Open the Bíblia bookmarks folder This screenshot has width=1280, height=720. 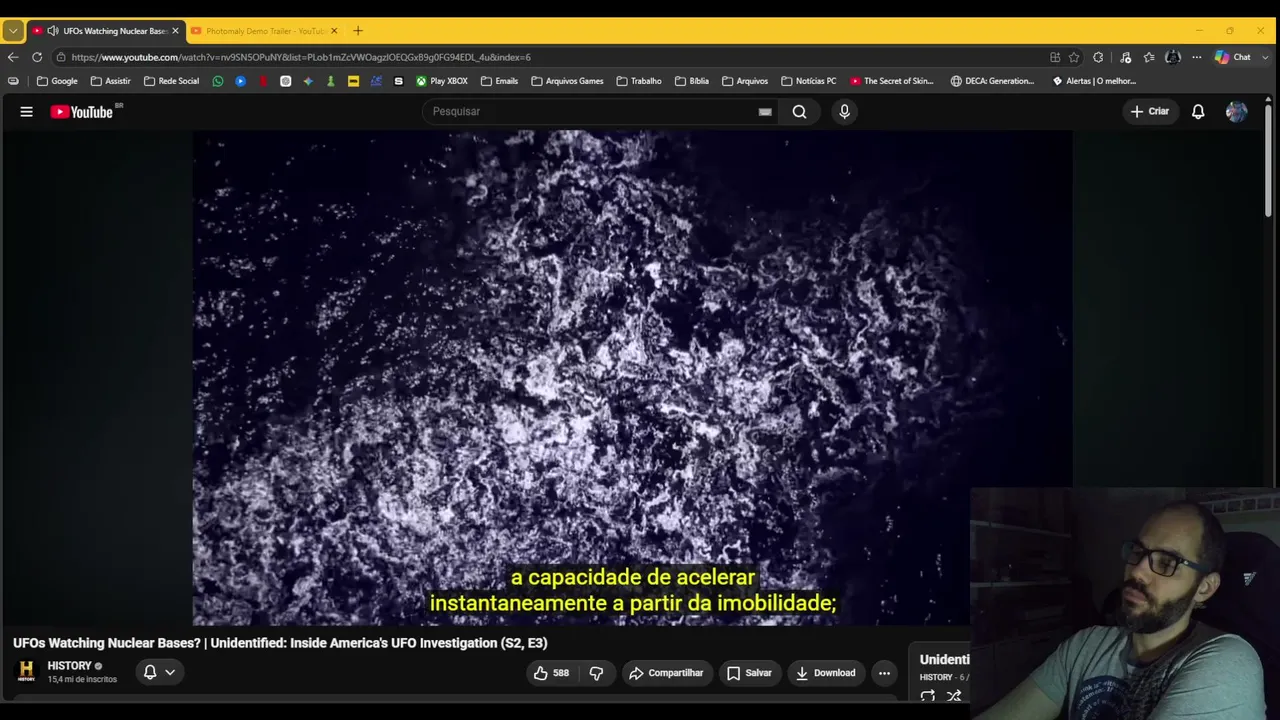coord(692,81)
